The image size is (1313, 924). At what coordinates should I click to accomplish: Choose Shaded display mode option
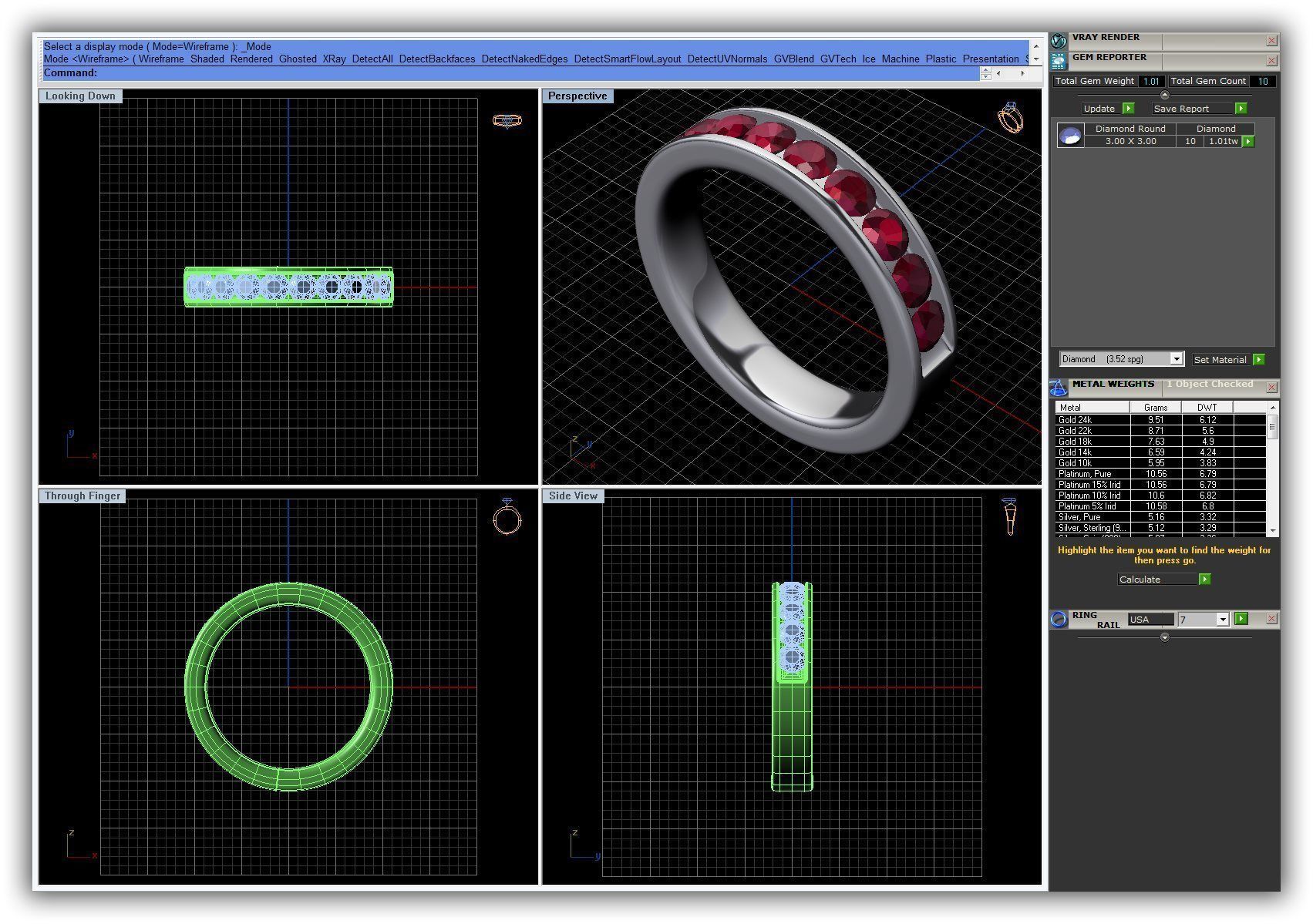pyautogui.click(x=207, y=59)
